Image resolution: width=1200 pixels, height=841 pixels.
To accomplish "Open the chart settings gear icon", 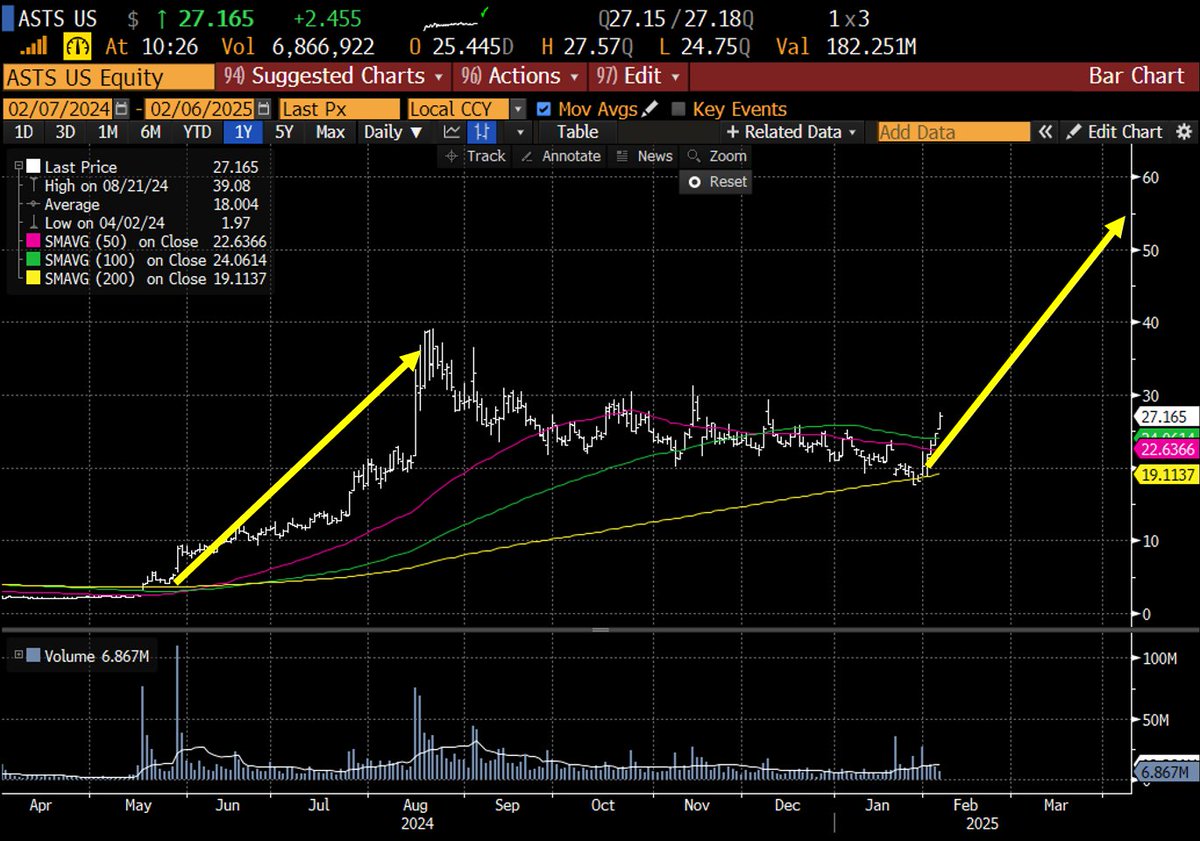I will click(x=1183, y=132).
